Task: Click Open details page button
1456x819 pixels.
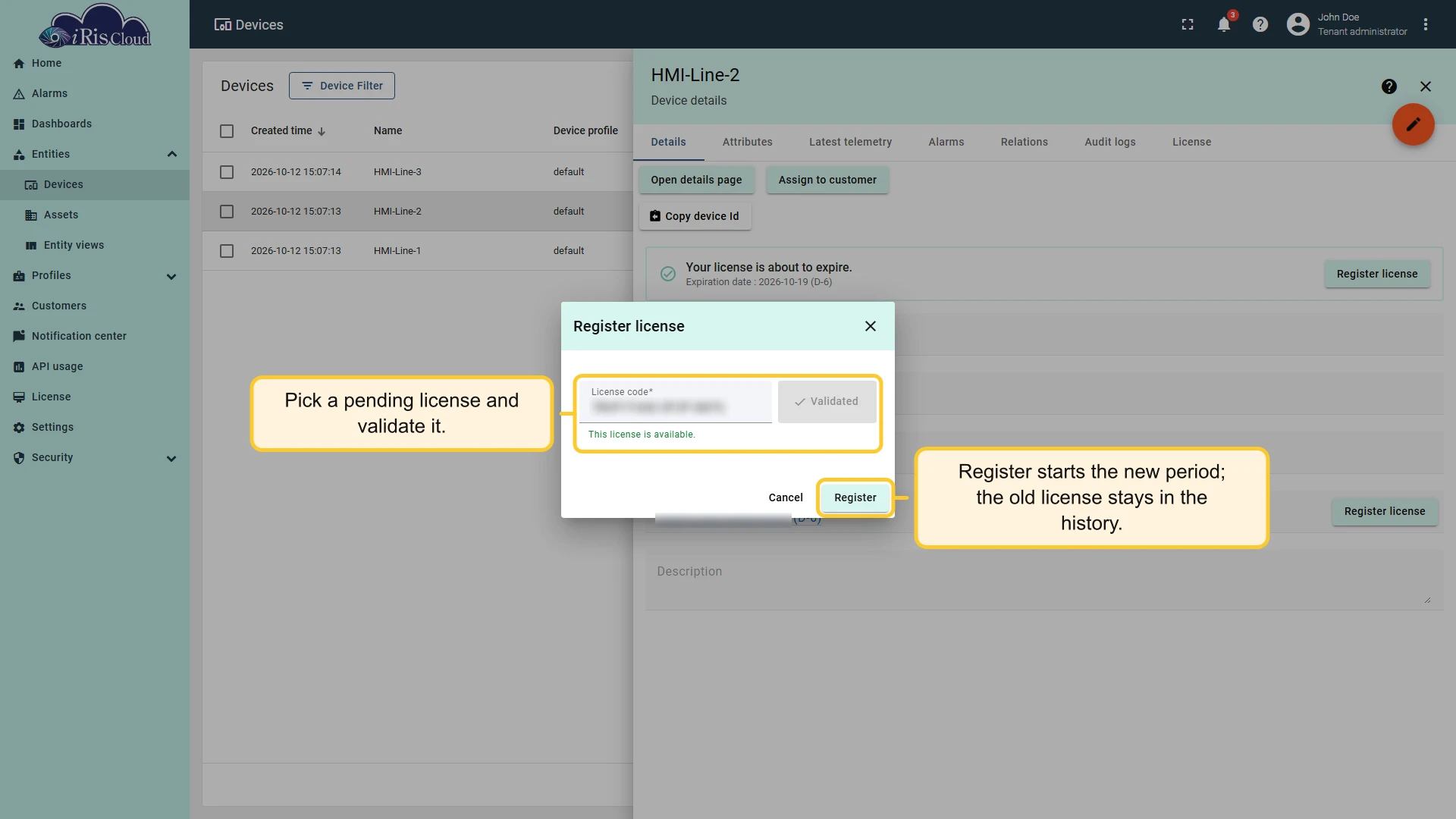Action: click(696, 180)
